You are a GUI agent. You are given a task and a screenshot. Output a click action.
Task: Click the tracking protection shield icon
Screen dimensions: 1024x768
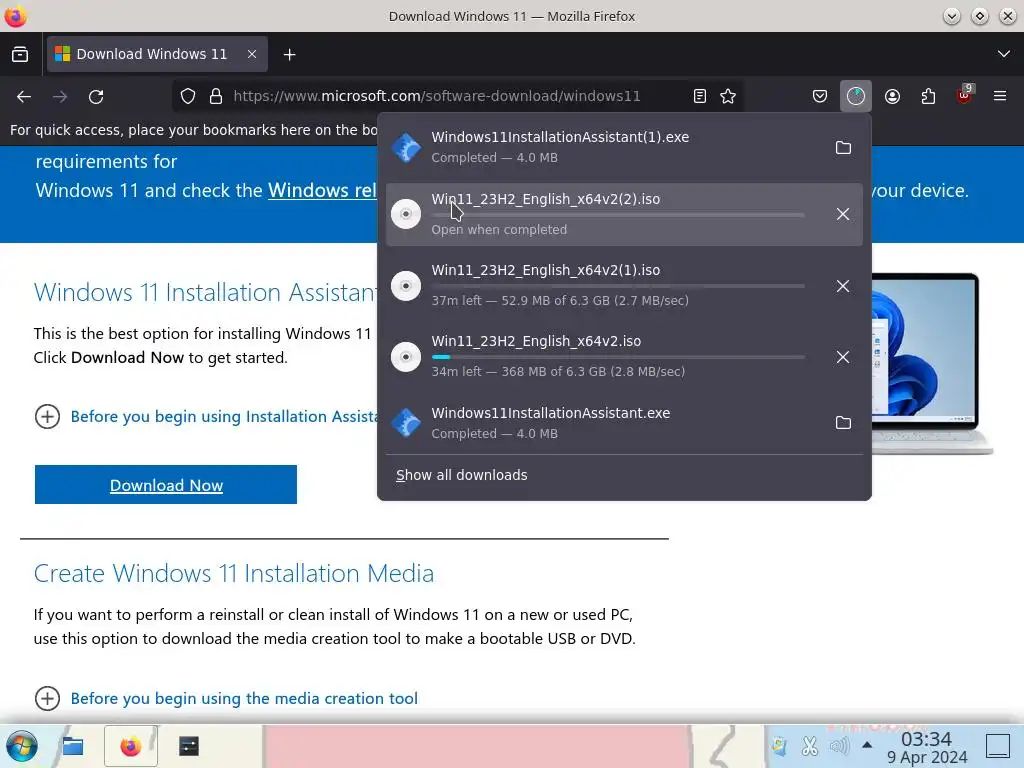pyautogui.click(x=188, y=97)
